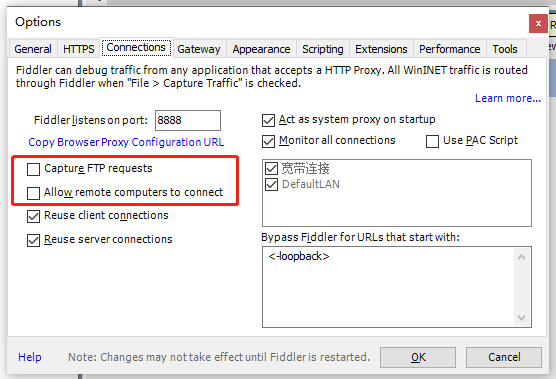
Task: Open the Learn more link
Action: (x=508, y=98)
